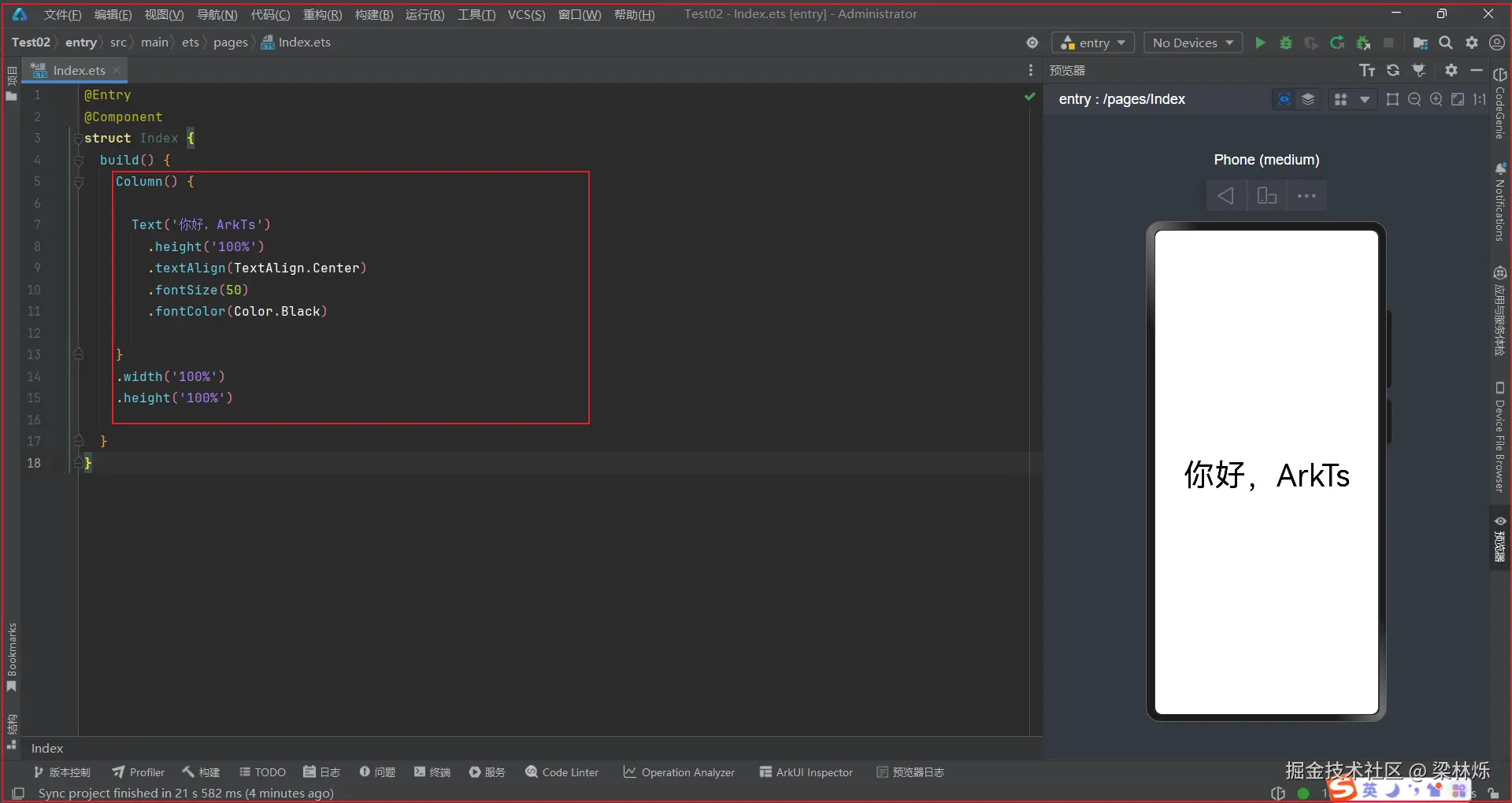The image size is (1512, 803).
Task: Click the pages breadcrumb in navigation bar
Action: [230, 43]
